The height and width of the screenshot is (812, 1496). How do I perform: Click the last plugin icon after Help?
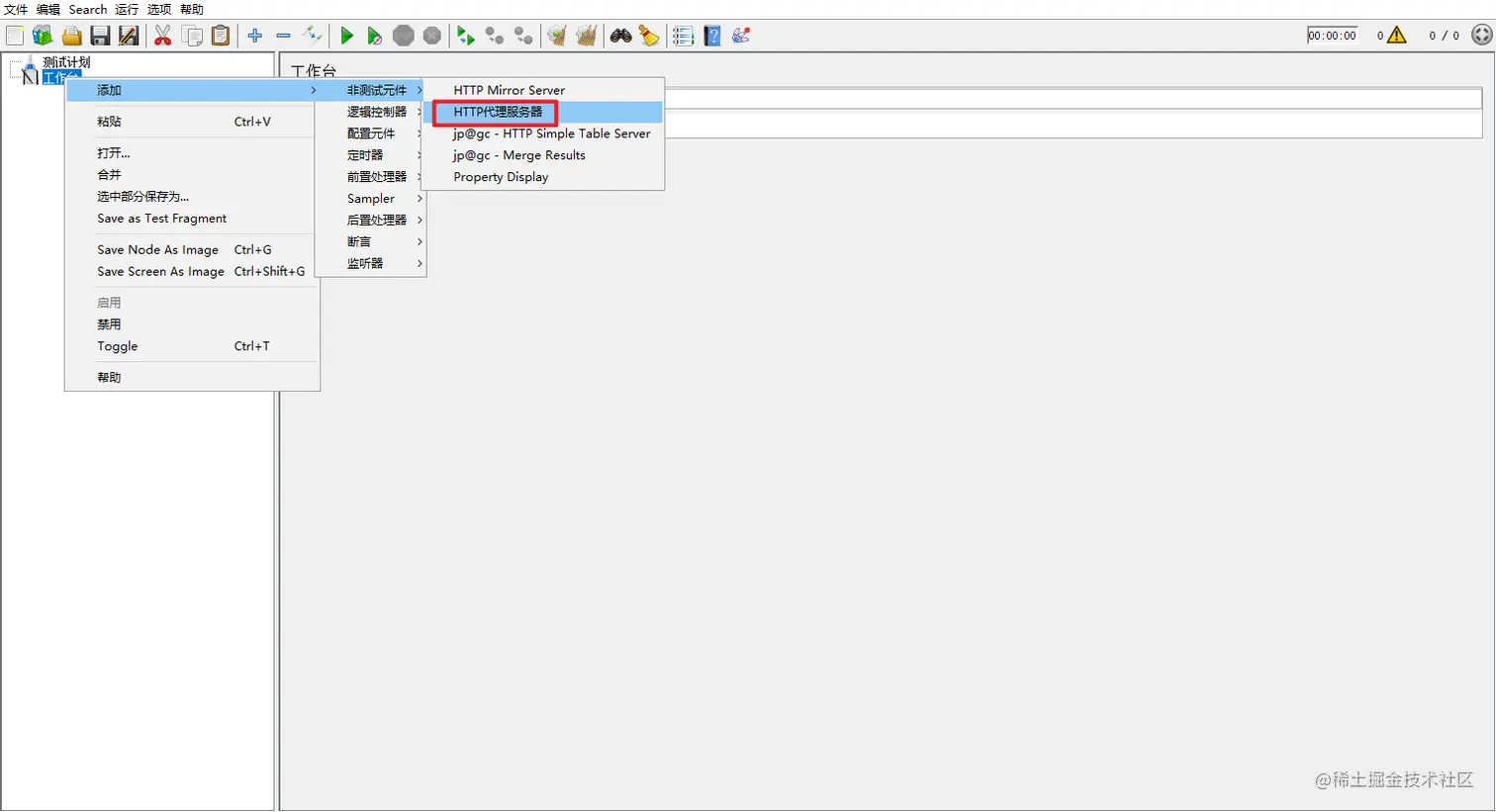click(x=741, y=36)
